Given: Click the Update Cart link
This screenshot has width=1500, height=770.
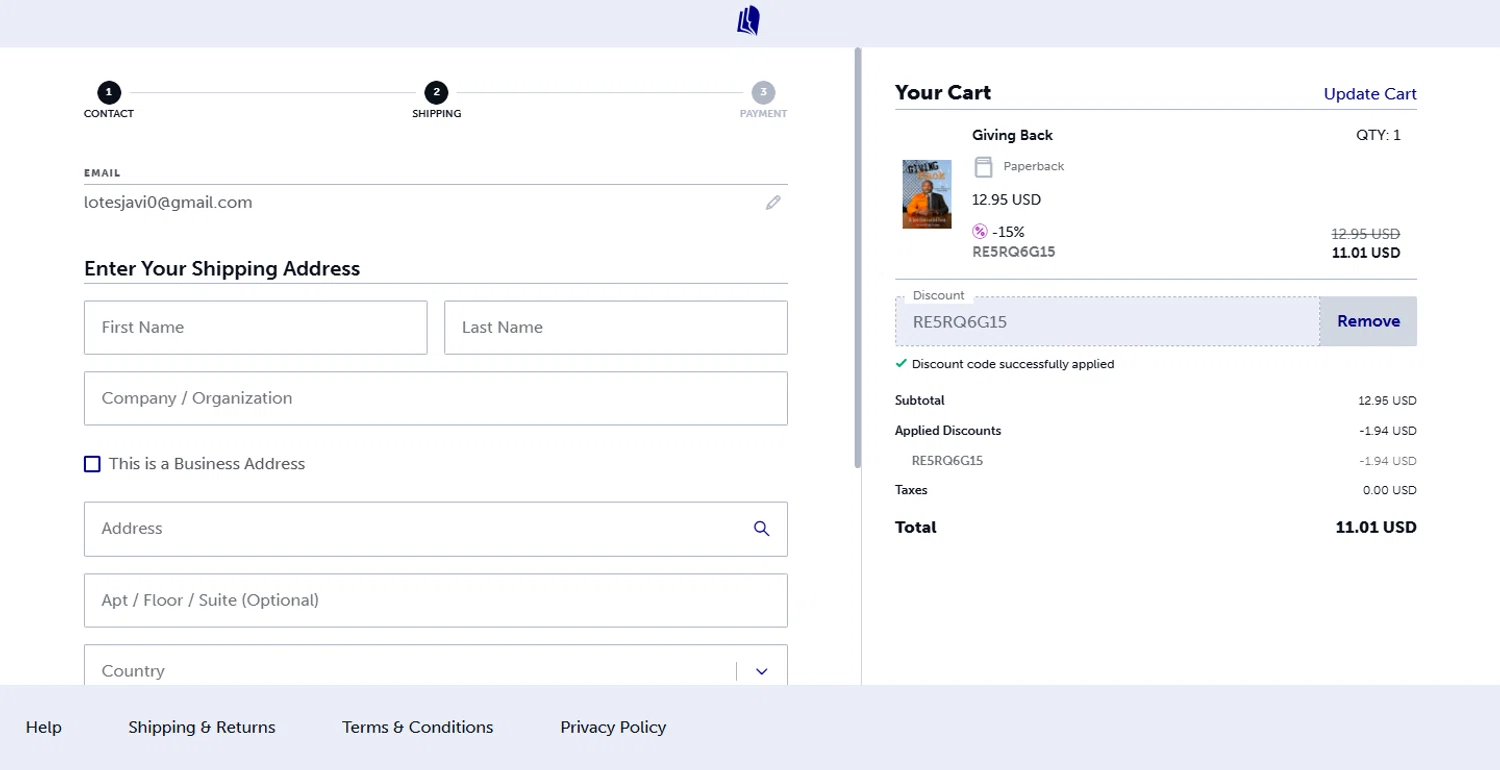Looking at the screenshot, I should [x=1370, y=94].
